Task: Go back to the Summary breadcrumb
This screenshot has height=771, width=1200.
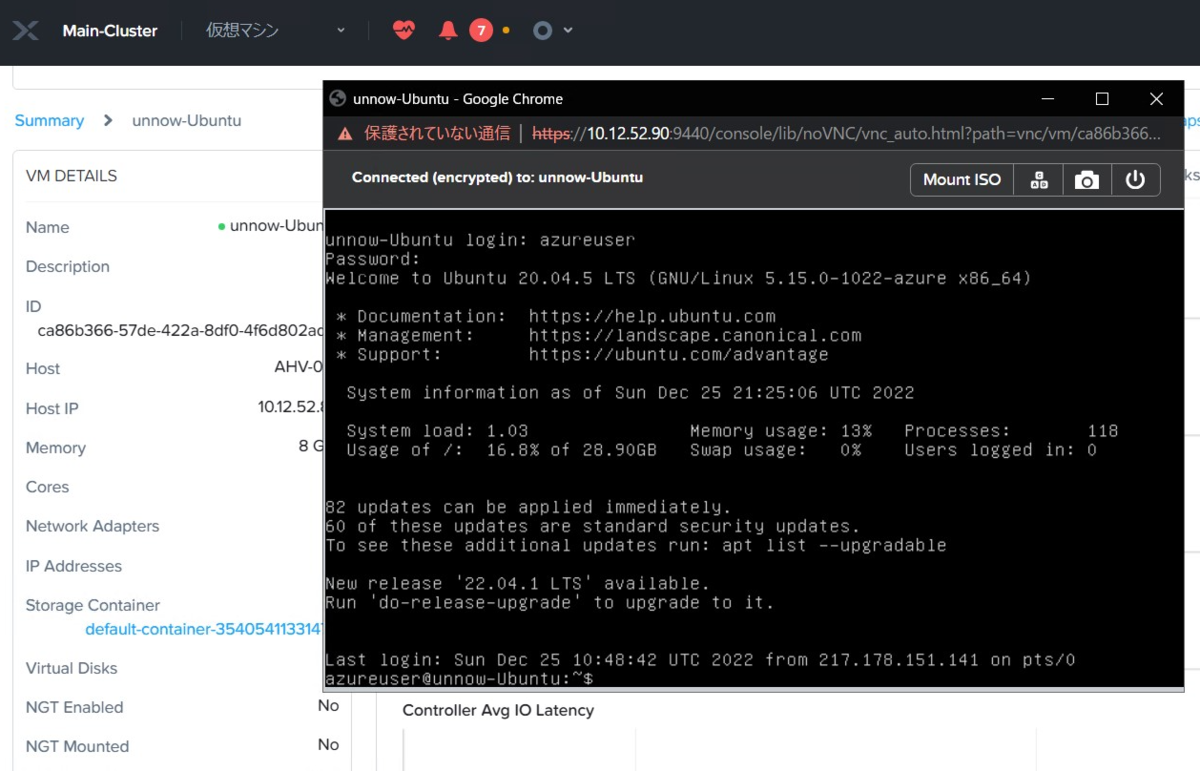Action: 49,120
